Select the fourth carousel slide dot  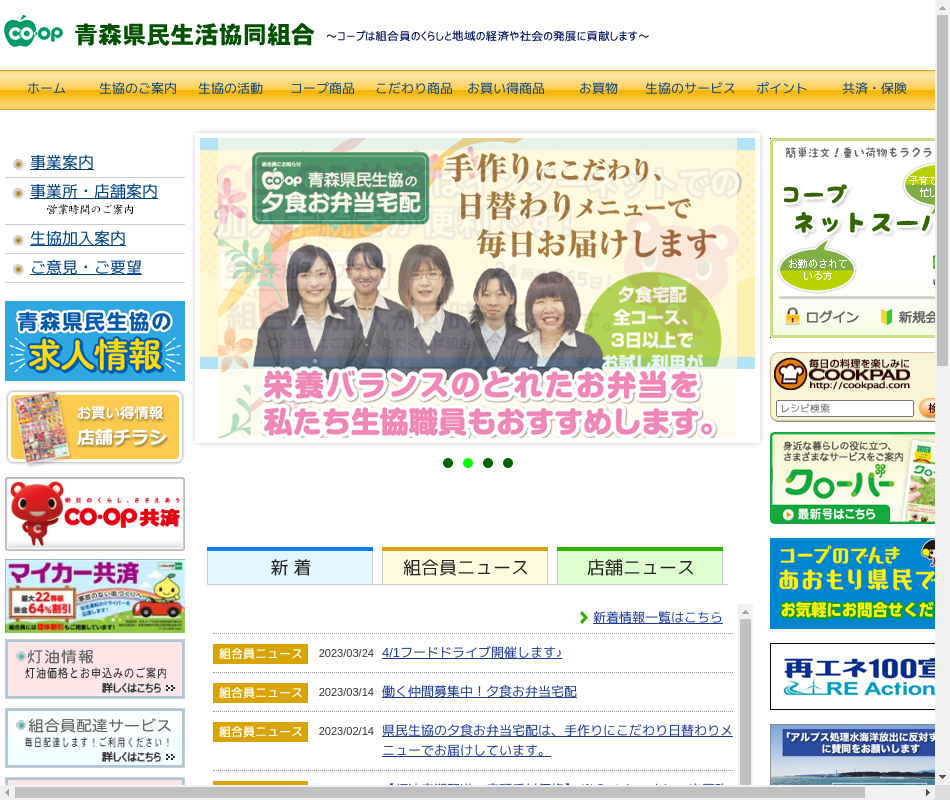click(x=508, y=463)
